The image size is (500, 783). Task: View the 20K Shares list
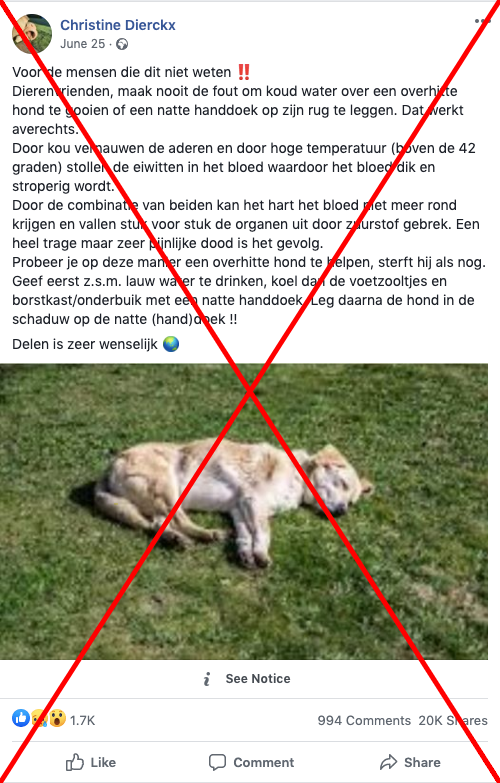pyautogui.click(x=453, y=721)
